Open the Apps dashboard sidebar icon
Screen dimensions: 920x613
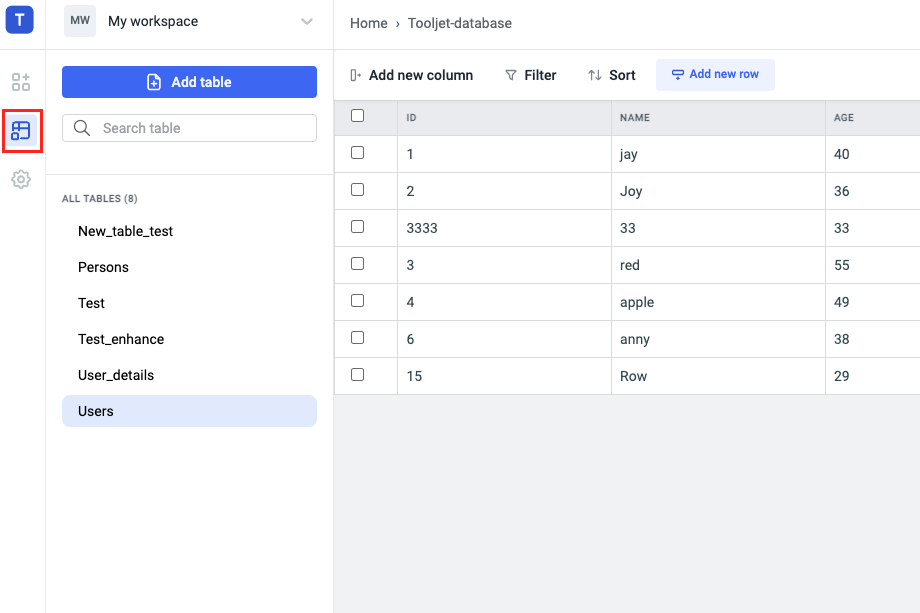[x=21, y=82]
